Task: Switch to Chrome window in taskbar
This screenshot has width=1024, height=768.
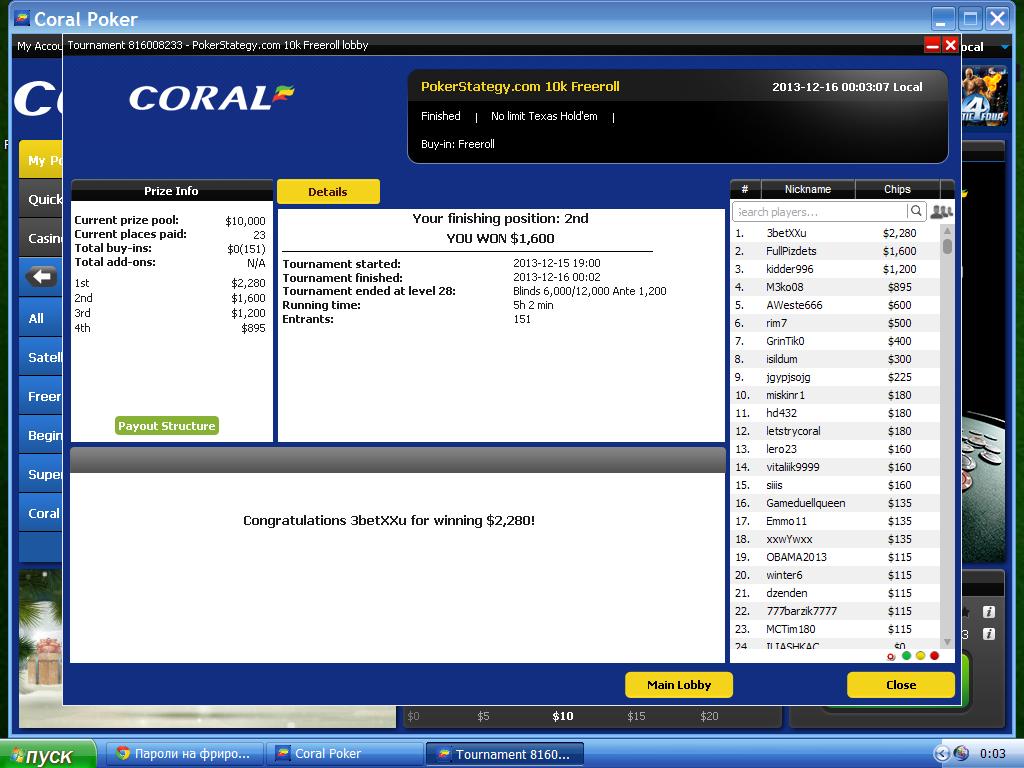Action: tap(185, 754)
